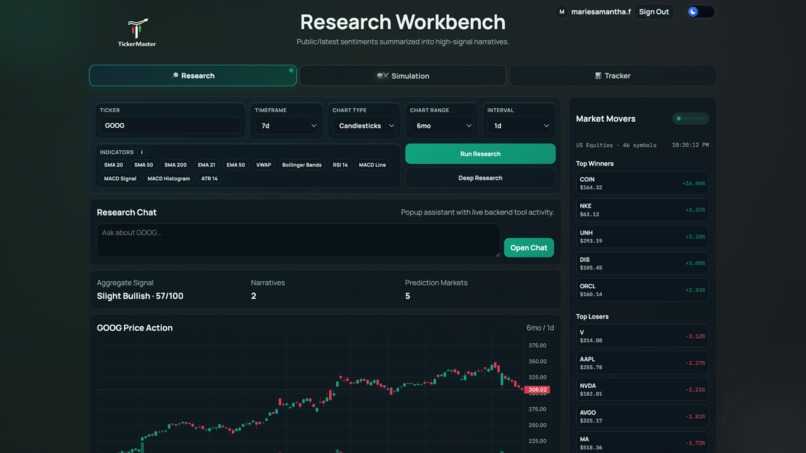Switch to the Simulation tab
The height and width of the screenshot is (453, 806).
[403, 76]
